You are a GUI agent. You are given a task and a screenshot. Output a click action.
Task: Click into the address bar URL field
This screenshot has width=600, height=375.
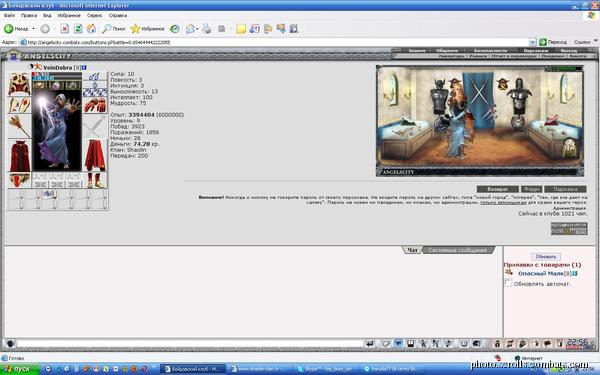click(274, 42)
